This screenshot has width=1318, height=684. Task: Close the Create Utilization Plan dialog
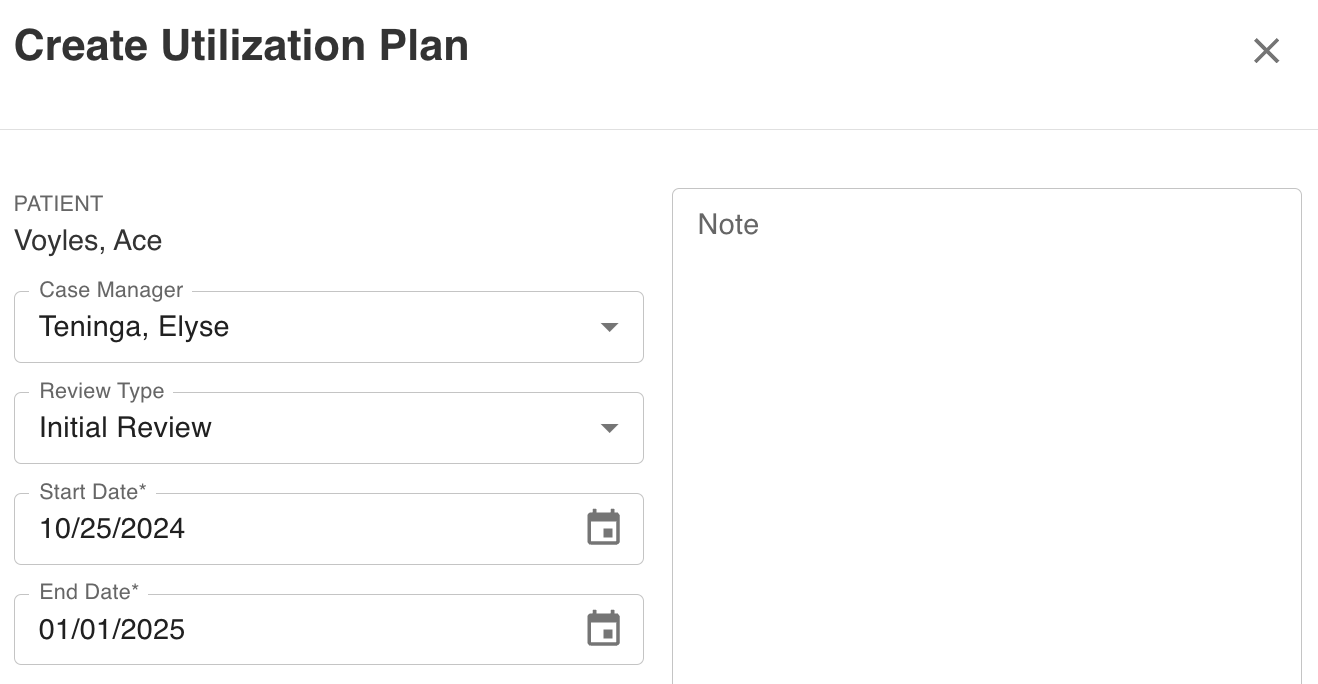[x=1266, y=50]
